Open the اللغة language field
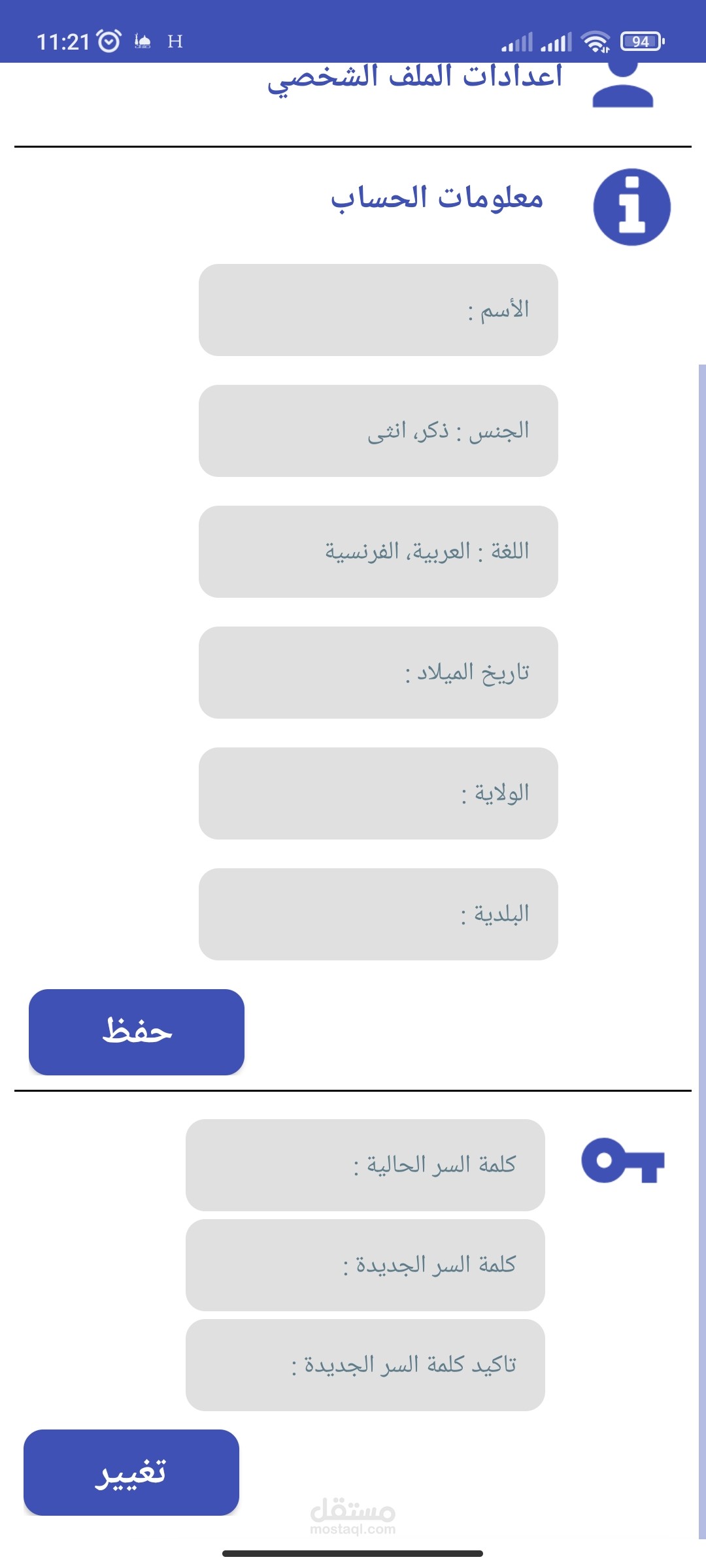 (378, 551)
